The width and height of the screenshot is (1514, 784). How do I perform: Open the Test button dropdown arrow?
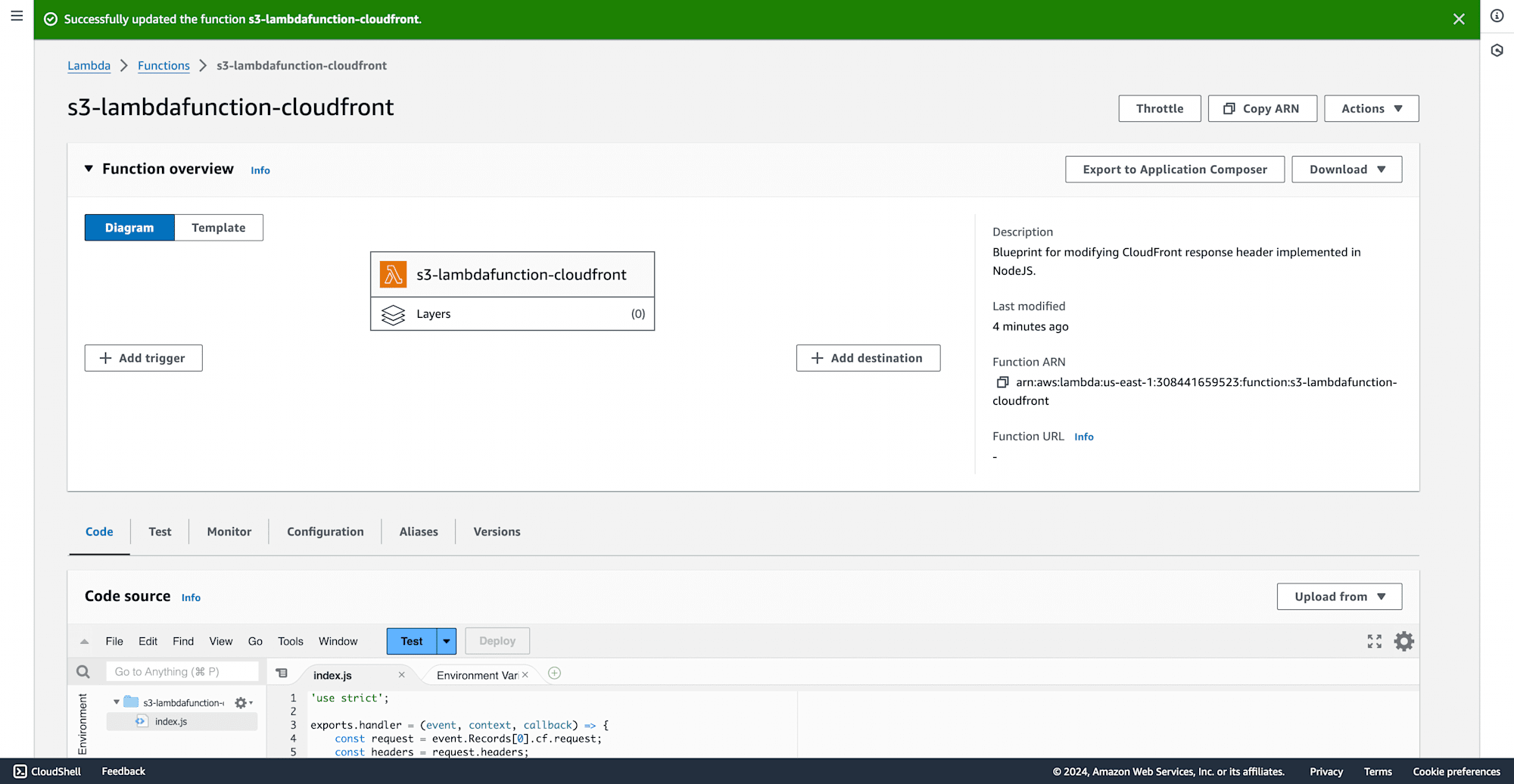point(447,641)
